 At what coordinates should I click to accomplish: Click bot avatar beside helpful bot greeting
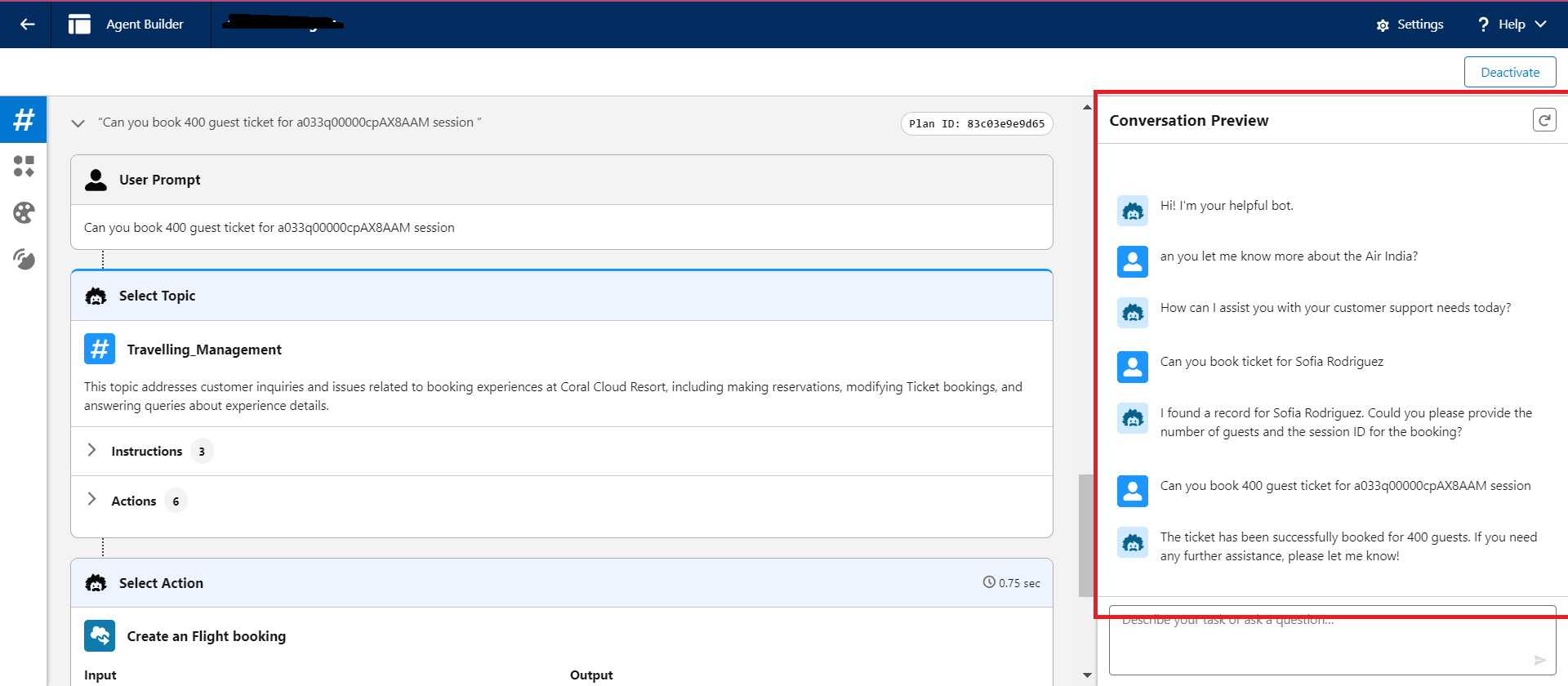[1133, 211]
